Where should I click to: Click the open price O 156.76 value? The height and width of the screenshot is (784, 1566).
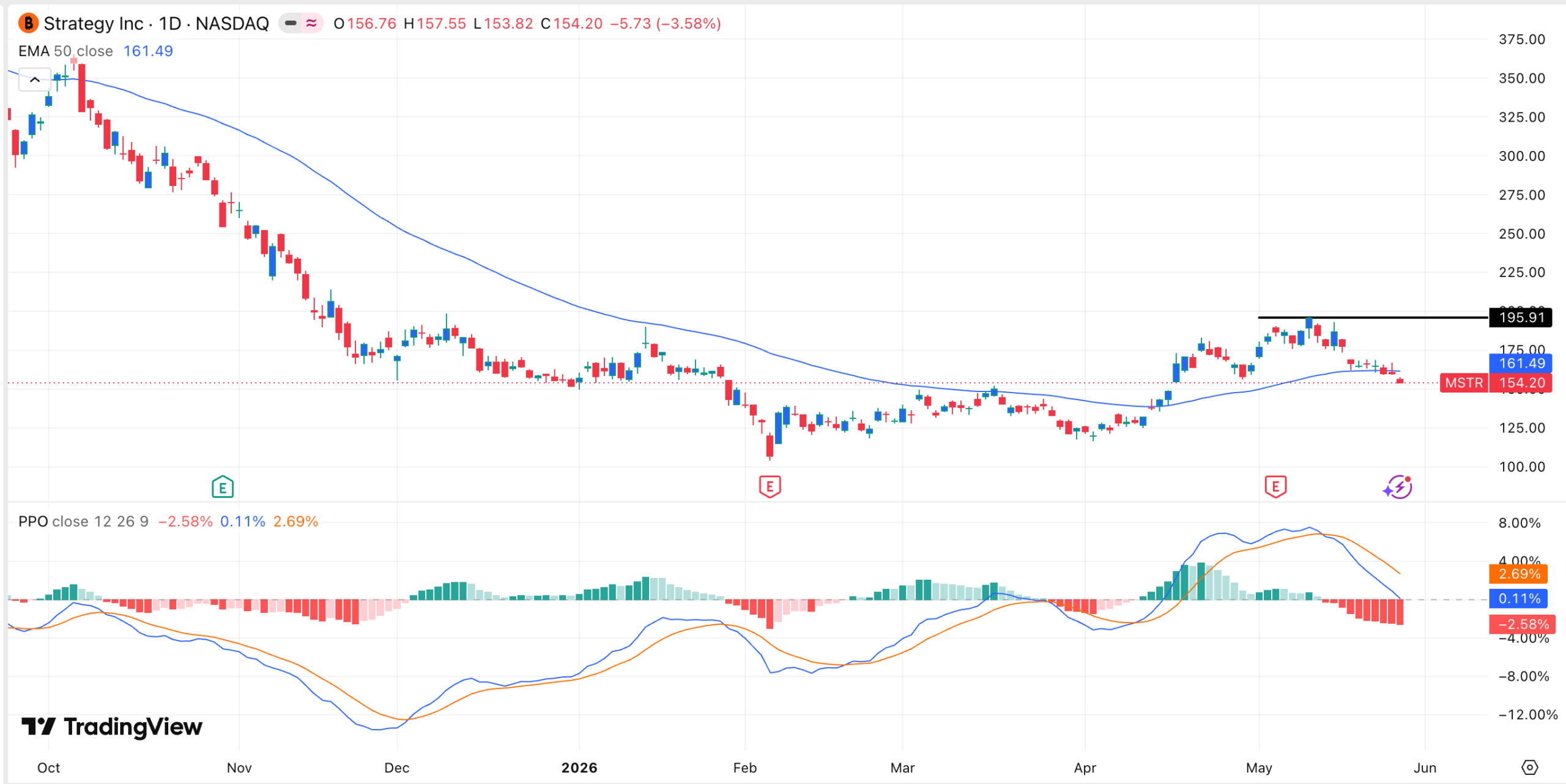coord(365,23)
